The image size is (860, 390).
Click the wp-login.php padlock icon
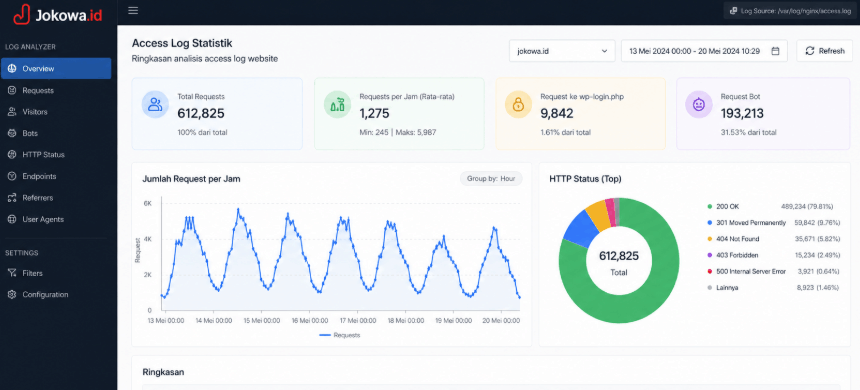pos(519,104)
